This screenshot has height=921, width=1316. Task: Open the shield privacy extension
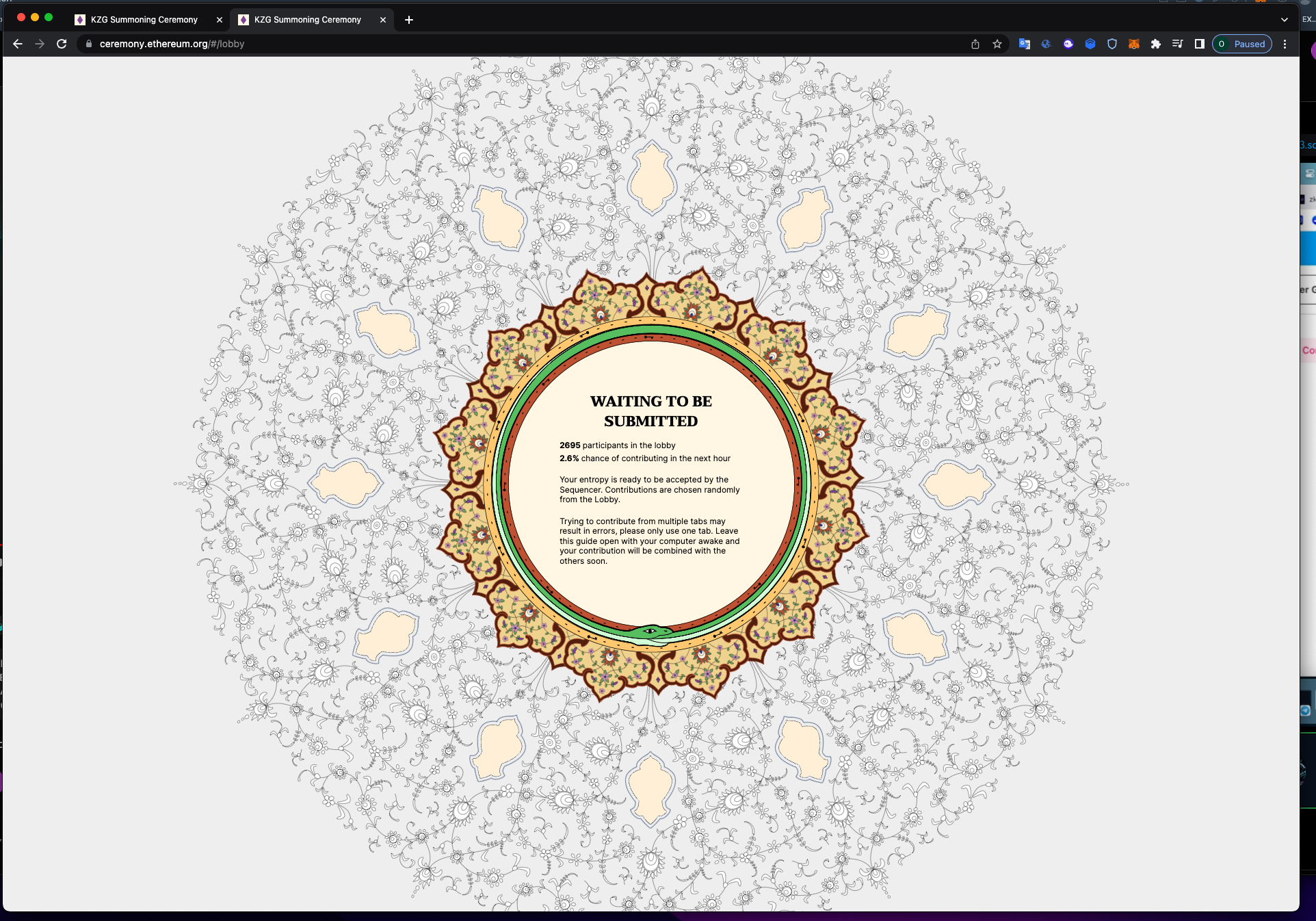pos(1112,44)
